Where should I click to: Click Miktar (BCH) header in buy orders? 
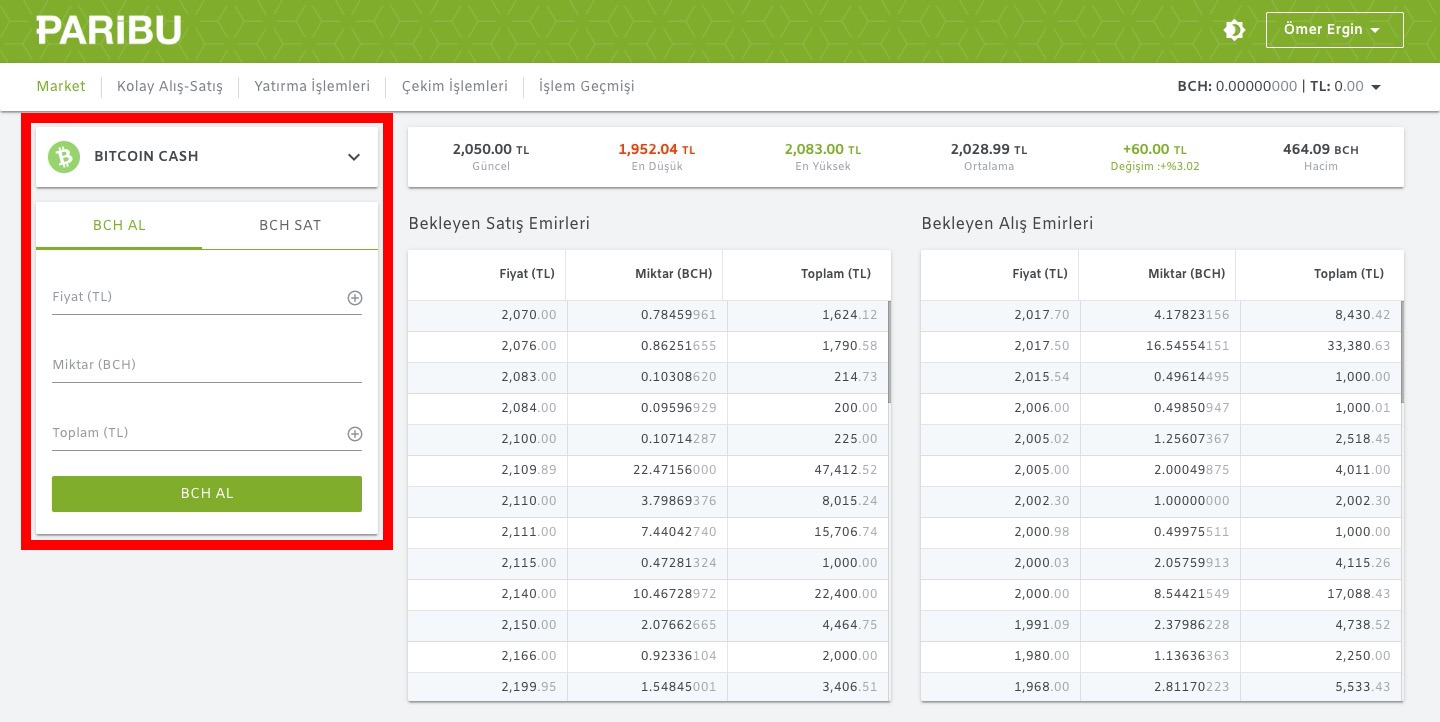point(1187,274)
